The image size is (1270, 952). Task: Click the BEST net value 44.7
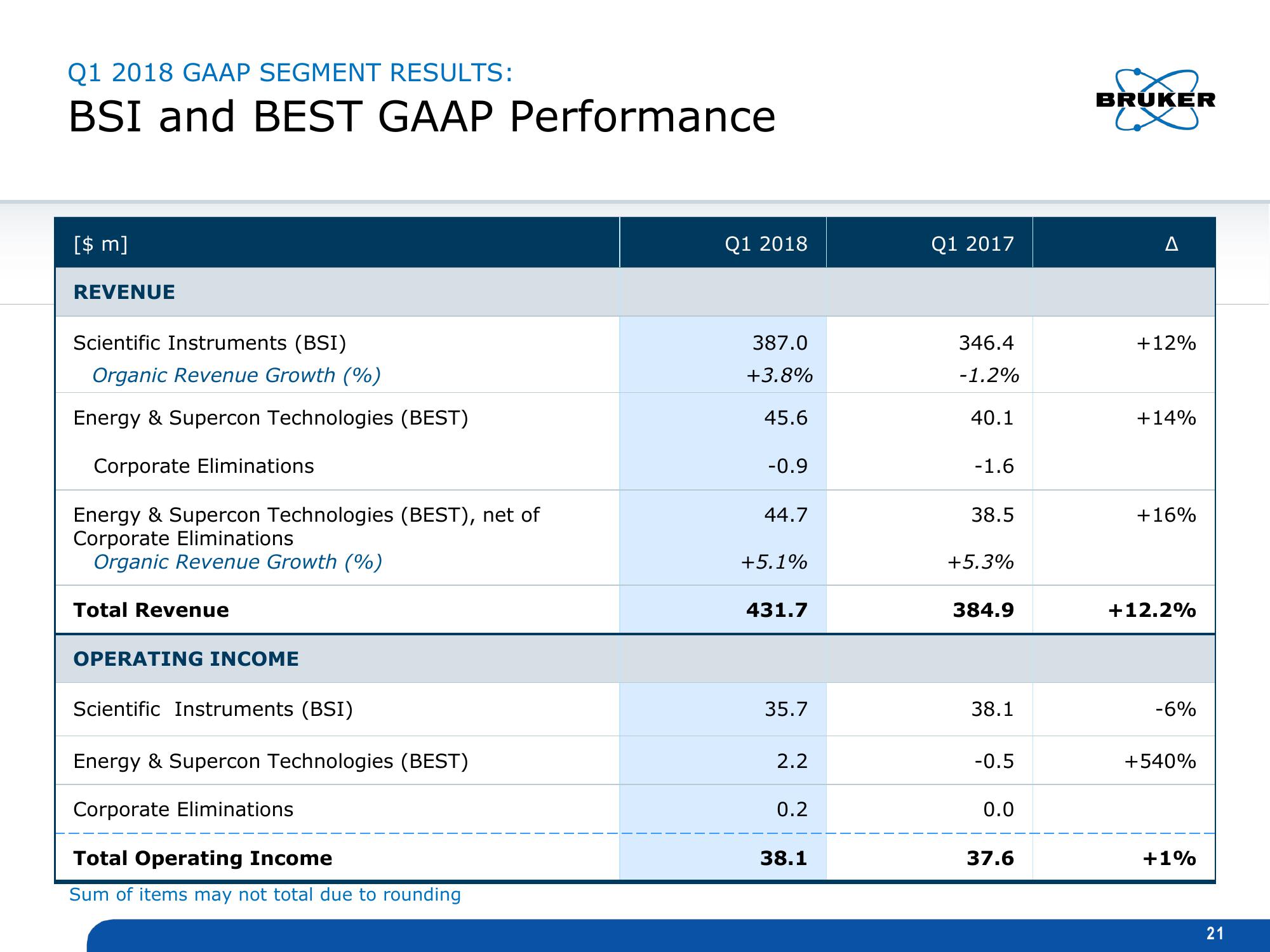[785, 515]
